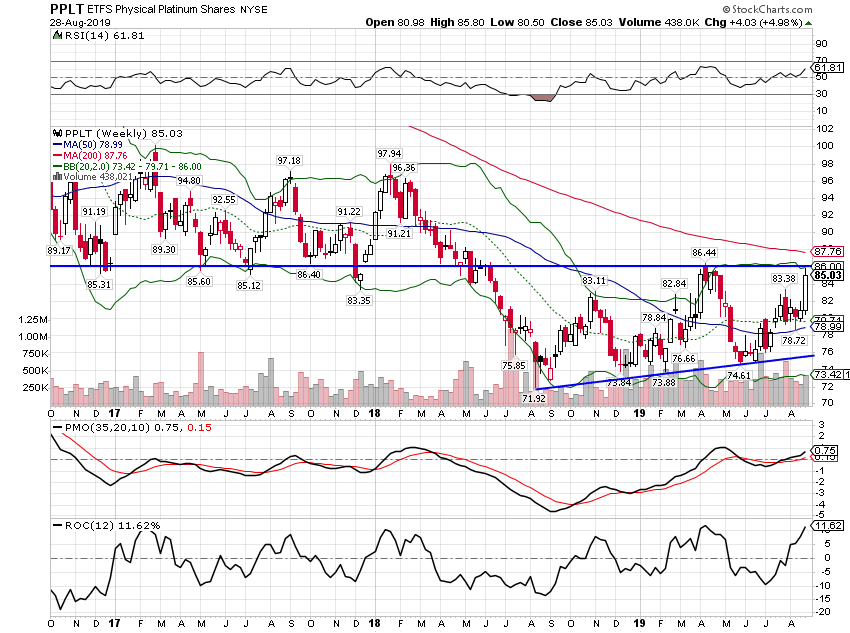This screenshot has height=633, width=850.
Task: Click the 96.36 price label
Action: (x=404, y=168)
